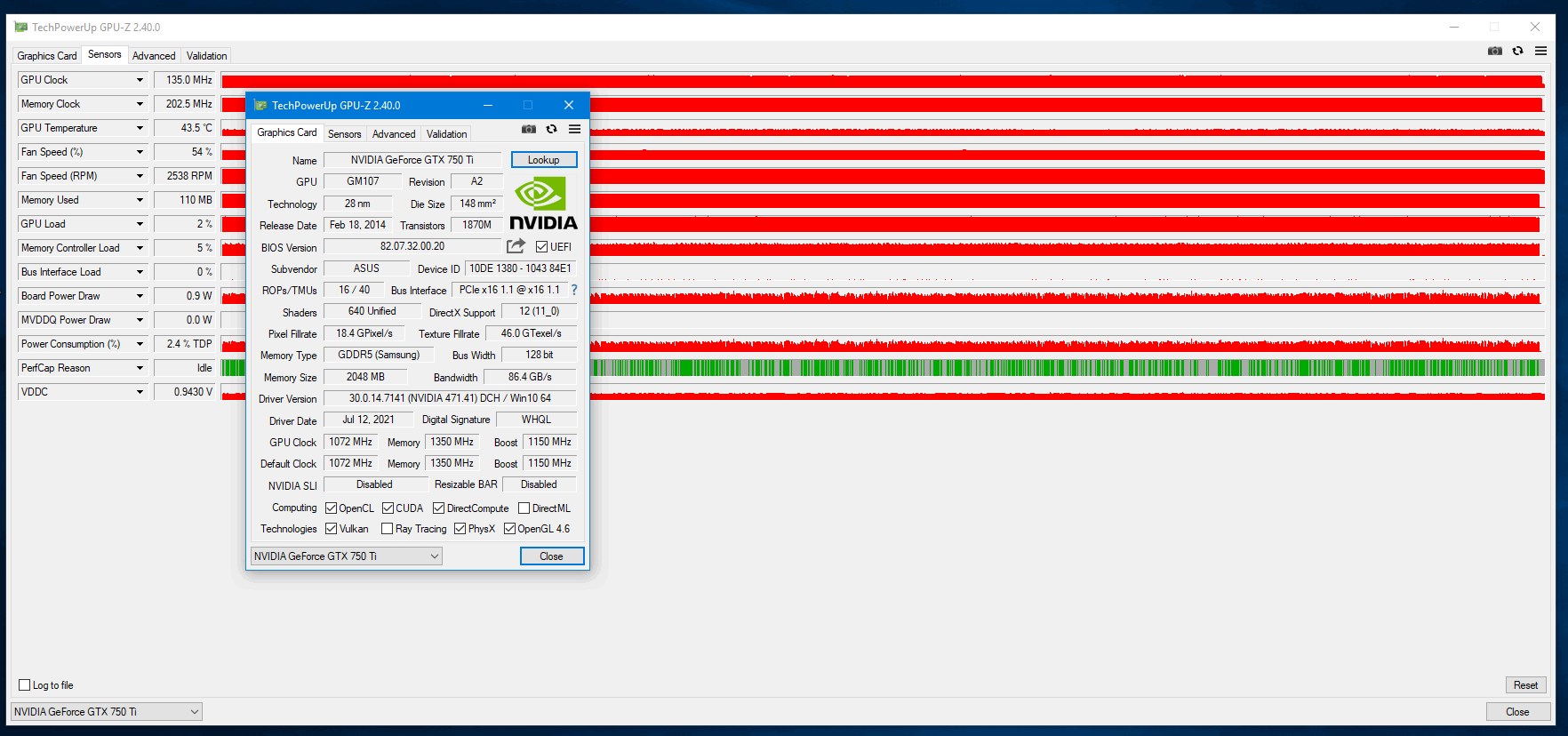Switch to the Advanced tab in the front window
Screen dimensions: 1568x736
[394, 134]
